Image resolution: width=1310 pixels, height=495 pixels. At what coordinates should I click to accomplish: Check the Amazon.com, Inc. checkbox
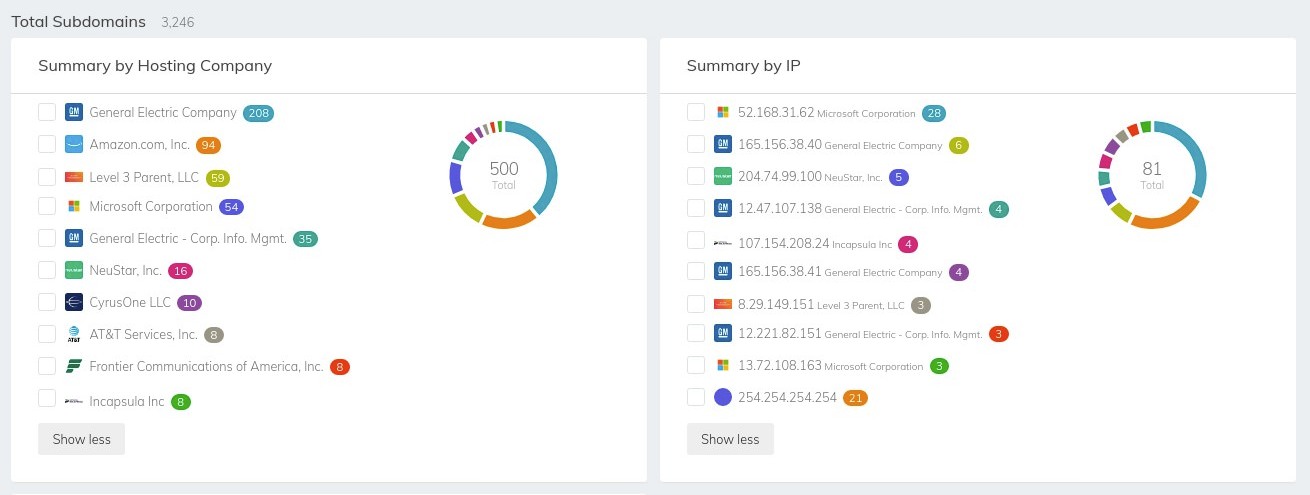point(46,144)
